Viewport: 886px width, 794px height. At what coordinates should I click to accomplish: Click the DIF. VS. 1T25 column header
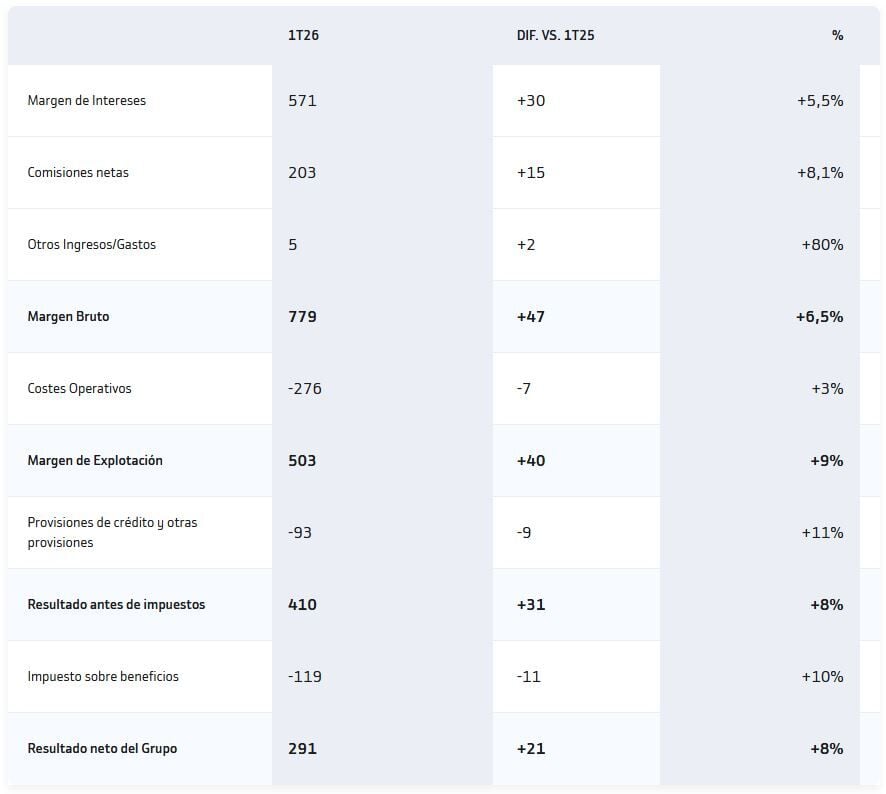549,35
